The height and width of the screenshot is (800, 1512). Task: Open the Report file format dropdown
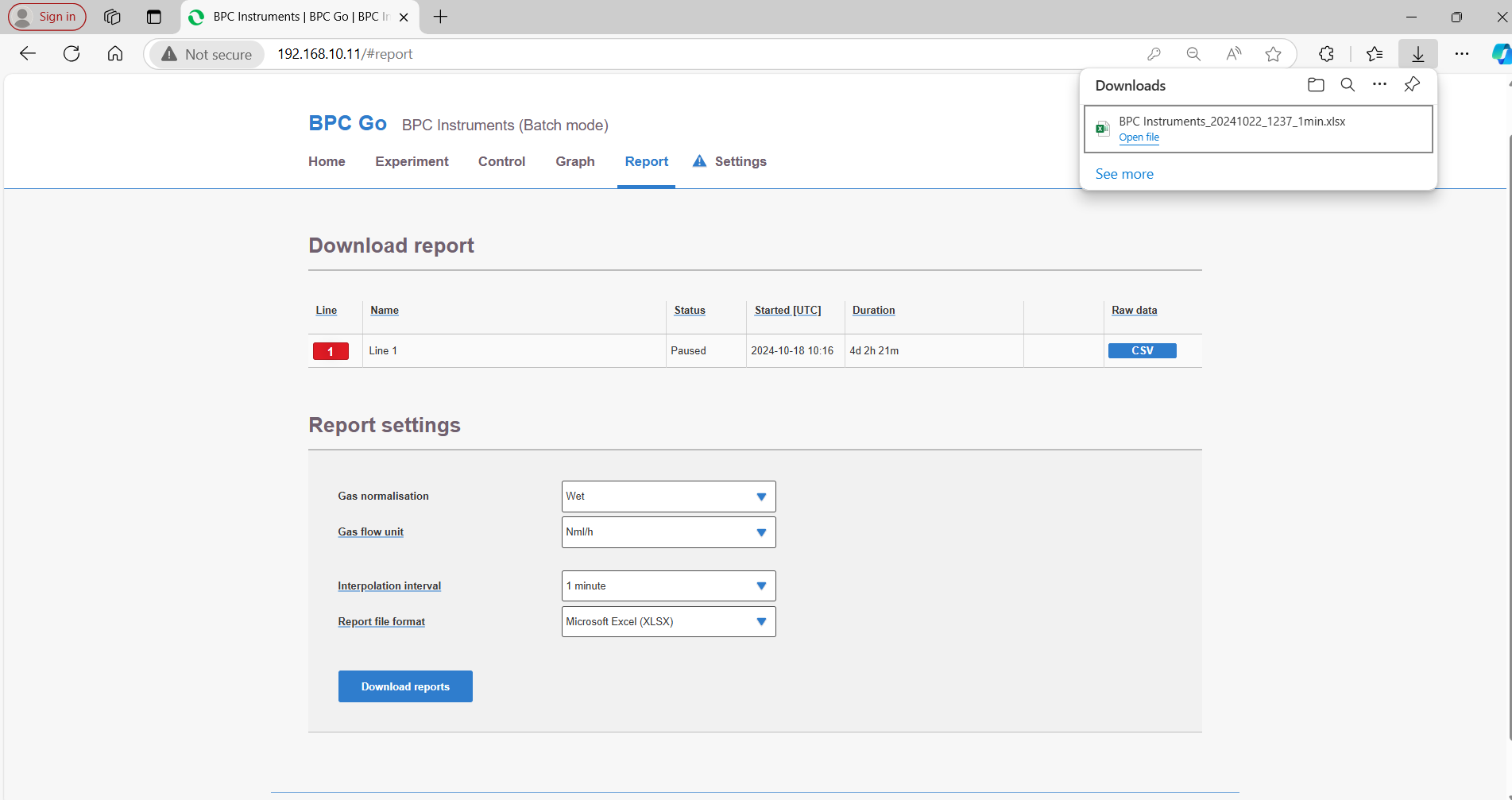click(x=668, y=622)
